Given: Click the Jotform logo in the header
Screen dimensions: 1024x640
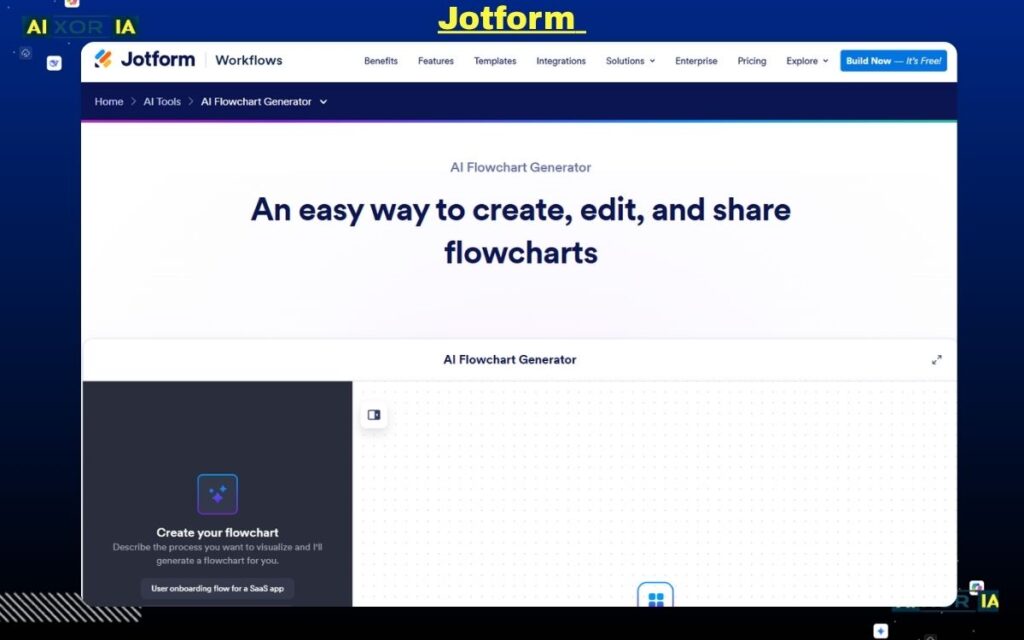Looking at the screenshot, I should (x=144, y=59).
